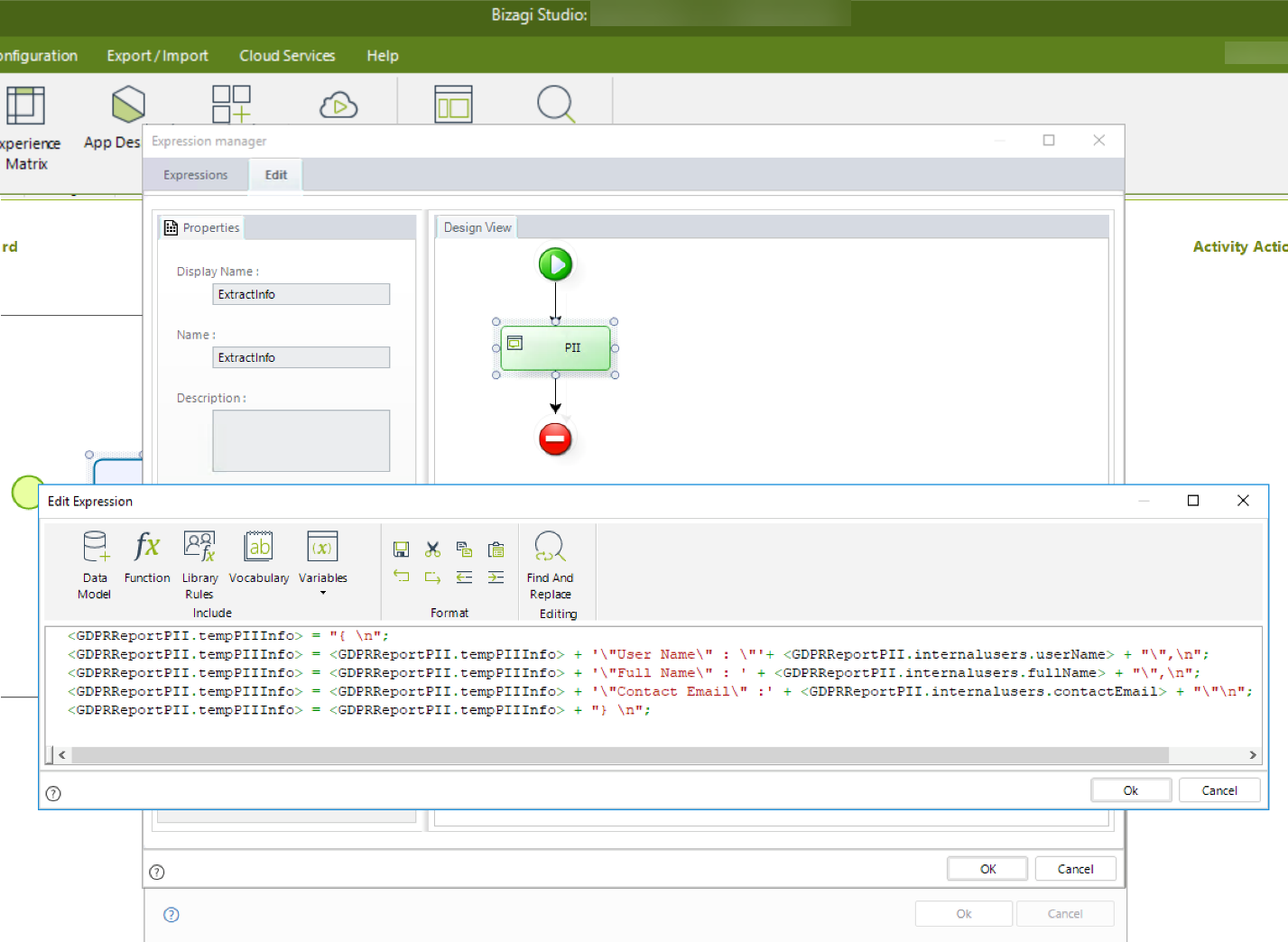Increase indent of the code line
1288x942 pixels.
click(496, 577)
